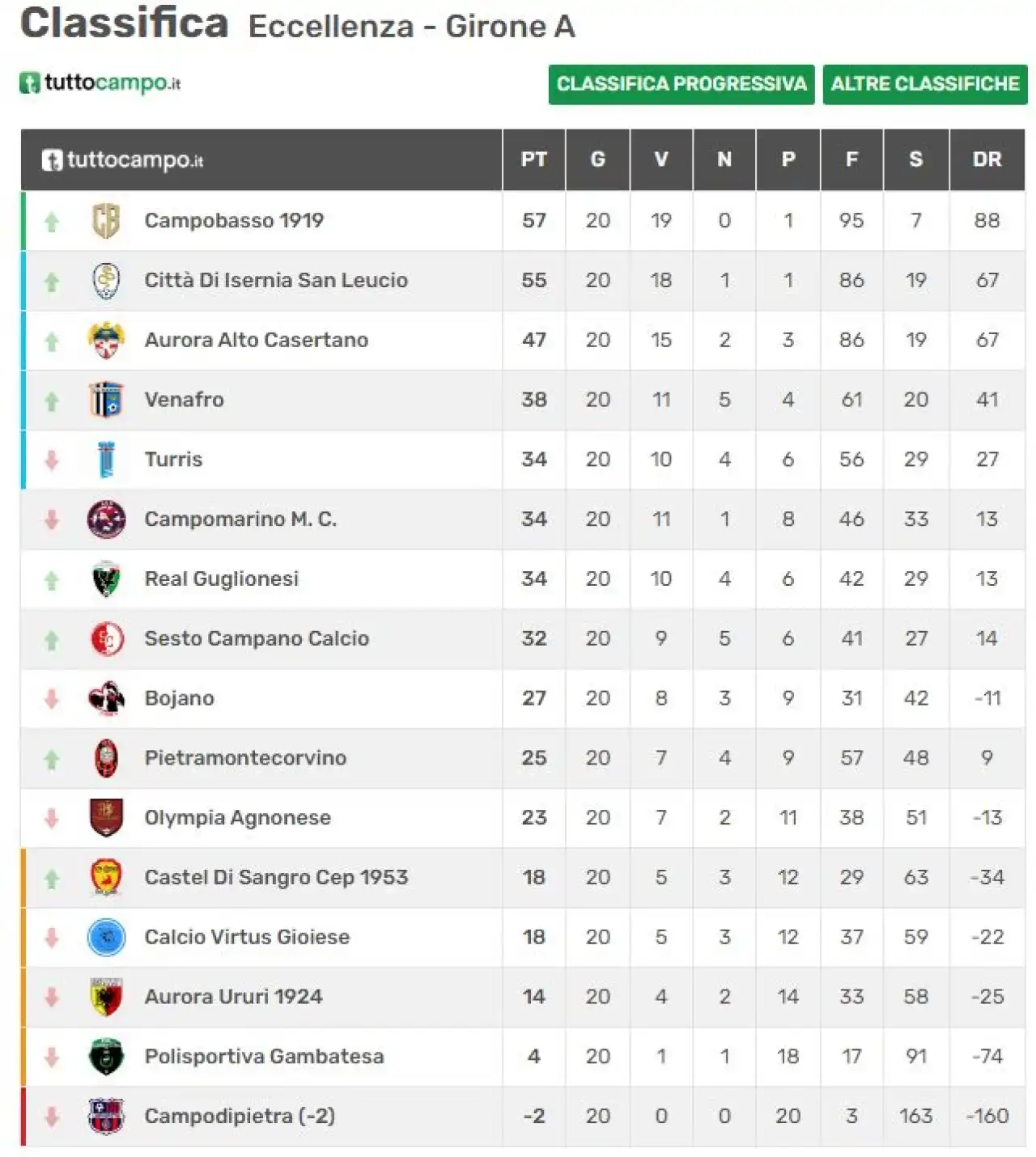
Task: Open Altre Classifiche button
Action: click(x=925, y=84)
